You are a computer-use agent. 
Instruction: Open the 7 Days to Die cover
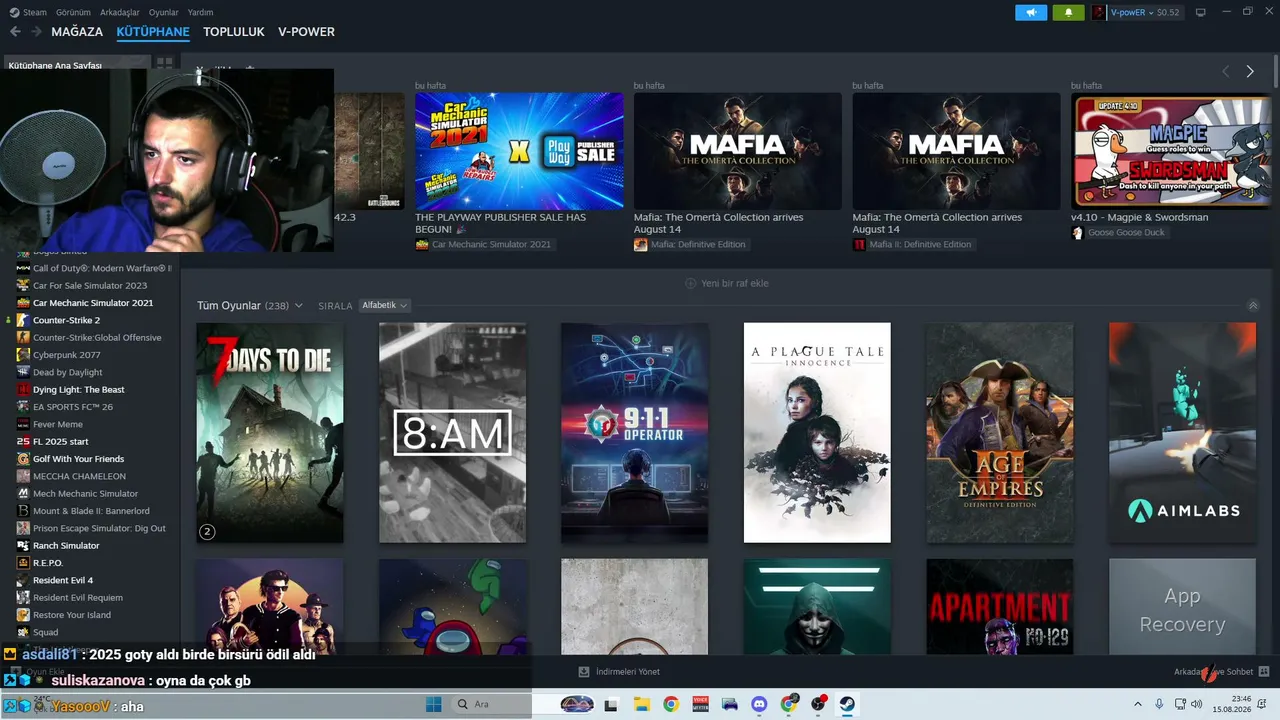[270, 433]
